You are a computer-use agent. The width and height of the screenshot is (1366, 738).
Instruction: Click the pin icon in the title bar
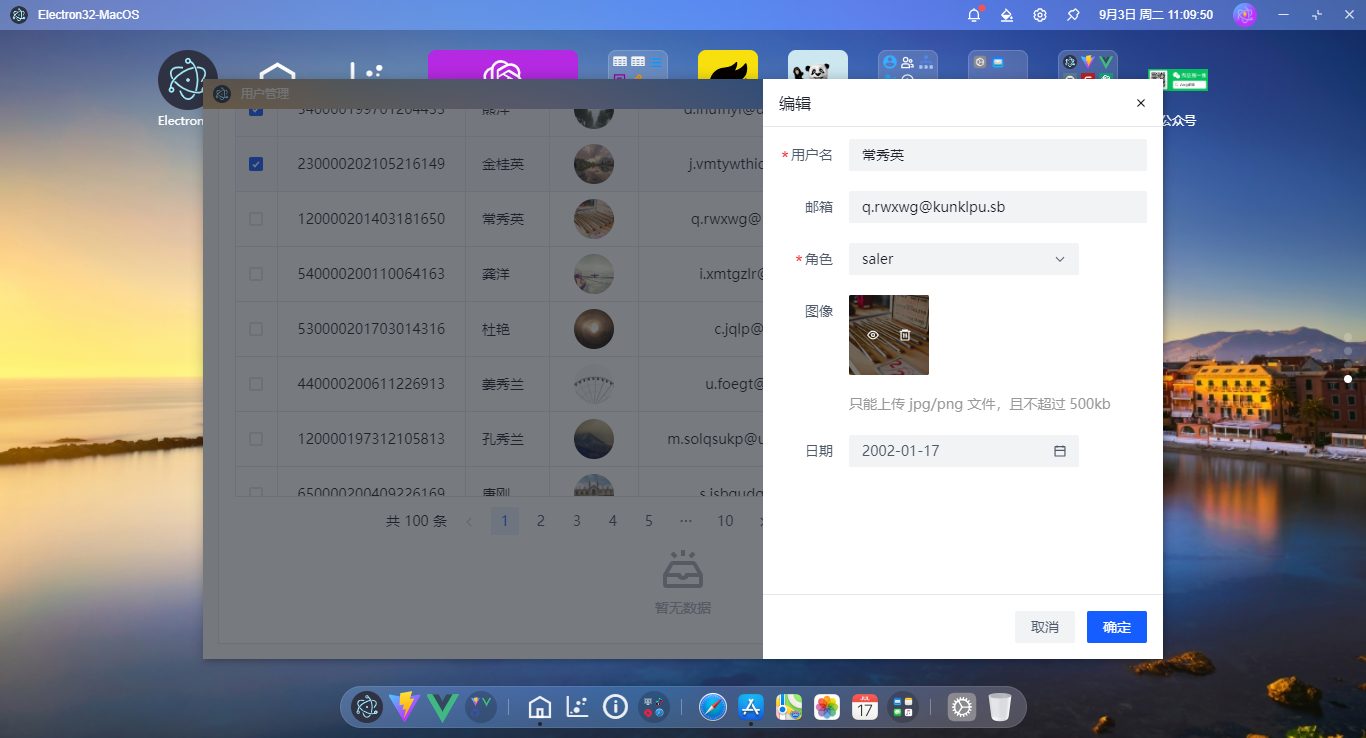click(x=1071, y=14)
